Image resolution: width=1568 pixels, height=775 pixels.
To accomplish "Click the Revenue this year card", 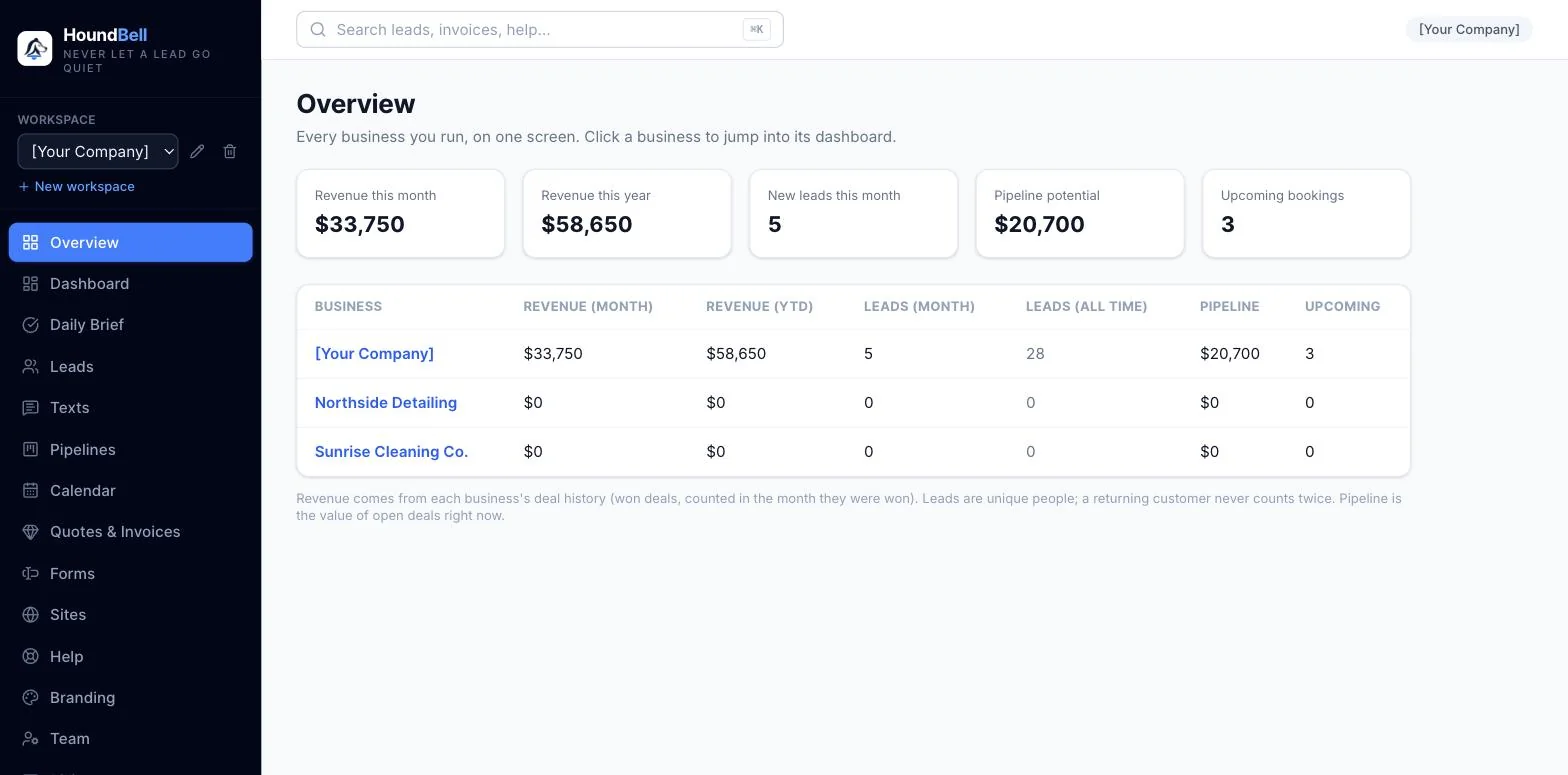I will point(627,213).
